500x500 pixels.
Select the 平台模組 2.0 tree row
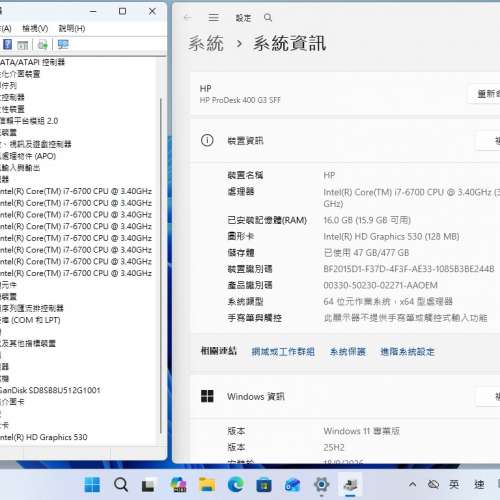pos(29,121)
